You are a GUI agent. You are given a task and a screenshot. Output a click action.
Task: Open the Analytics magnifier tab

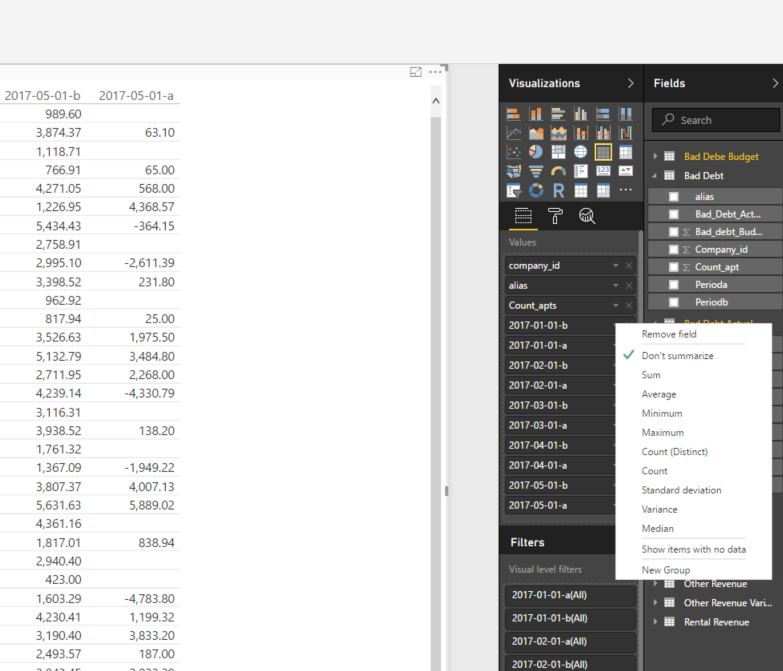[x=587, y=216]
